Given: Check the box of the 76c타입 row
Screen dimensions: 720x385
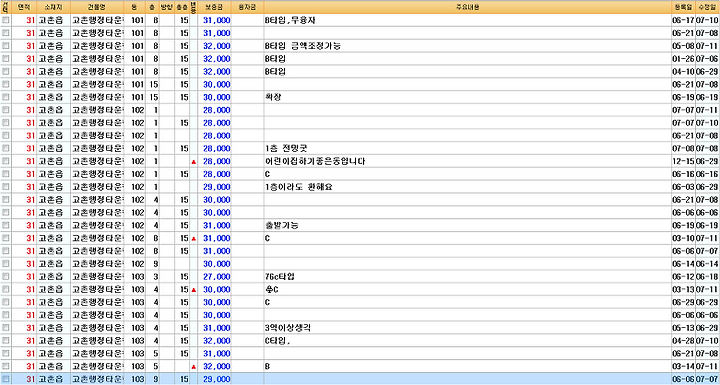Looking at the screenshot, I should (x=6, y=277).
